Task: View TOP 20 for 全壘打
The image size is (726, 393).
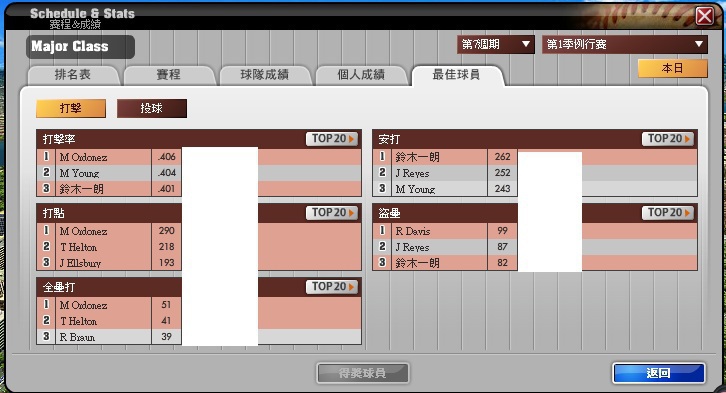Action: 332,287
